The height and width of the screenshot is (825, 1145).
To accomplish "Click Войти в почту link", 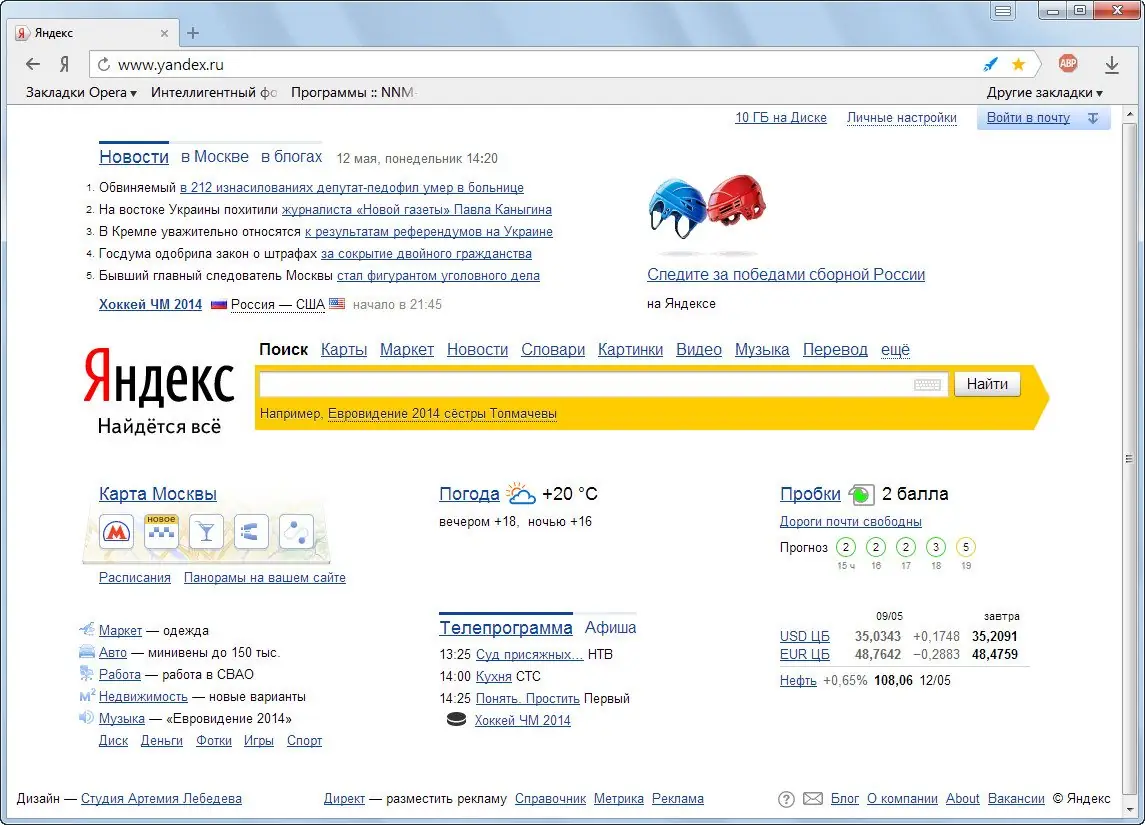I will (x=1028, y=118).
